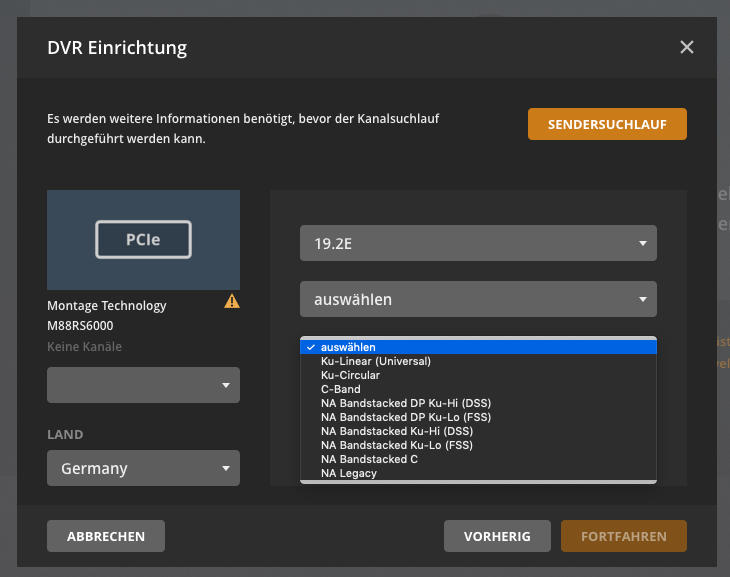Select highlighted auswählen option in list
The image size is (730, 577).
(x=478, y=347)
